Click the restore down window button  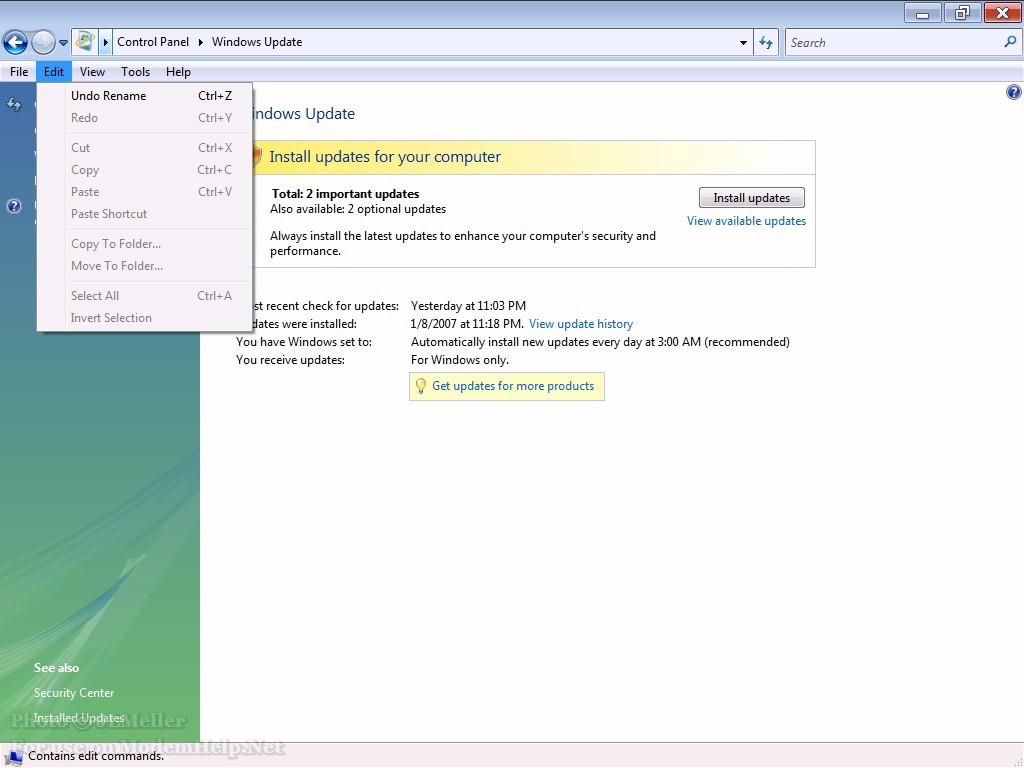962,14
